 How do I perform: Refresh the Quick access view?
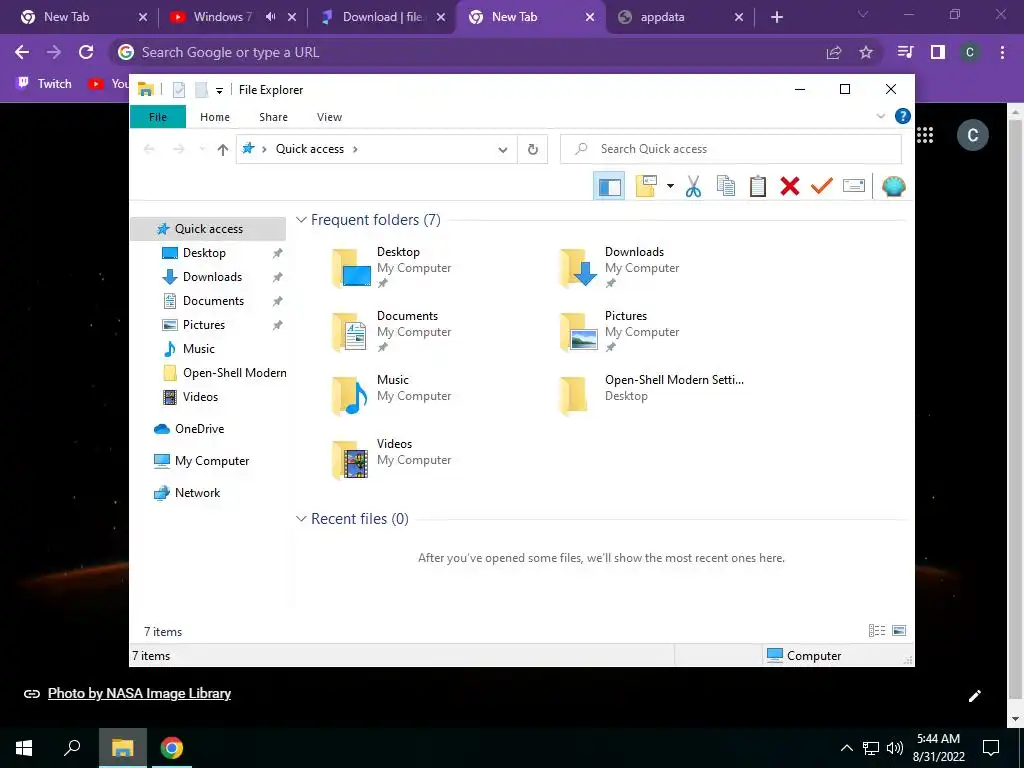click(x=532, y=150)
